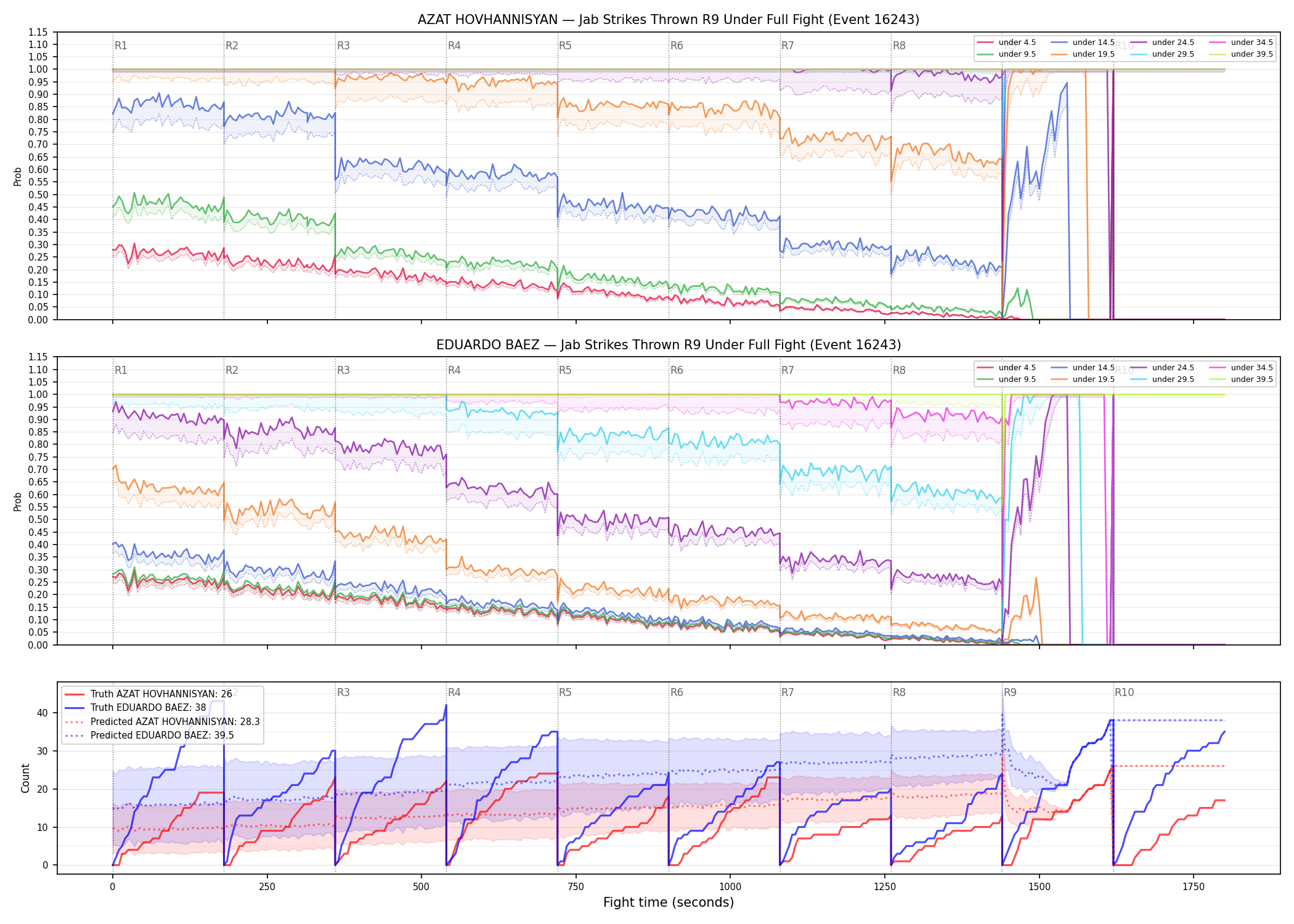
Task: Click the R2 round marker in Hovhannisyan chart
Action: [232, 46]
